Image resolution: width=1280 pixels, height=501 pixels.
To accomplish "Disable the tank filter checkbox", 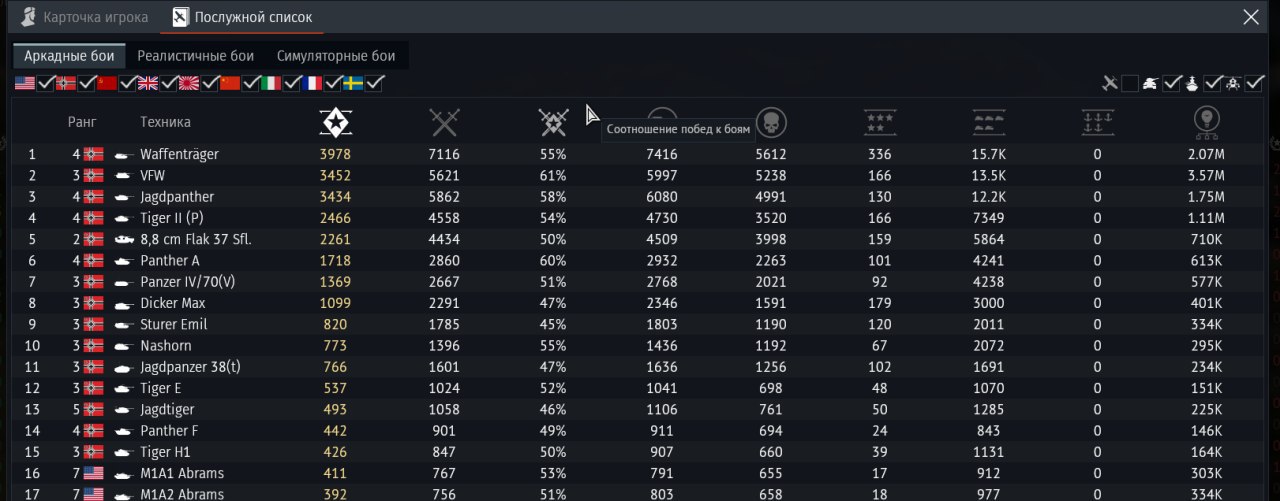I will coord(1172,83).
